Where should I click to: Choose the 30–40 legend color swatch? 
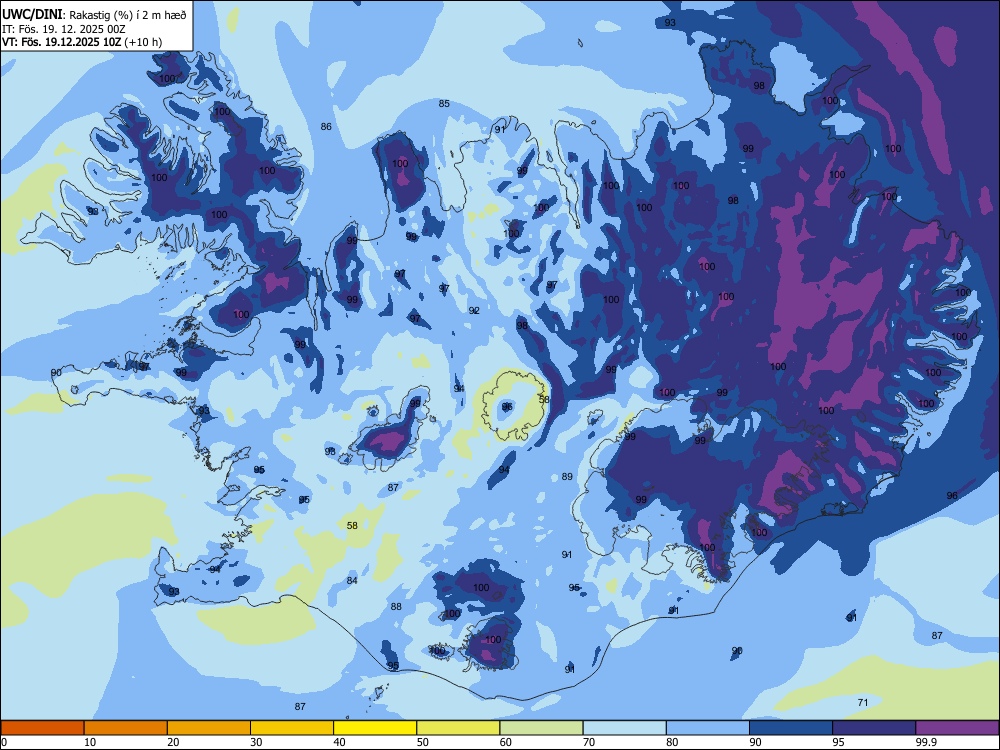tap(292, 728)
